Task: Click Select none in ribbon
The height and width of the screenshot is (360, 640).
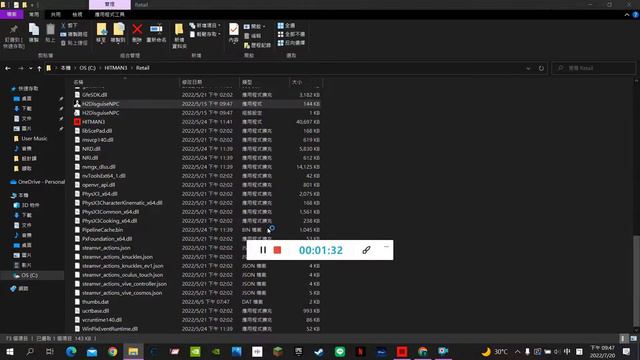Action: tap(291, 34)
